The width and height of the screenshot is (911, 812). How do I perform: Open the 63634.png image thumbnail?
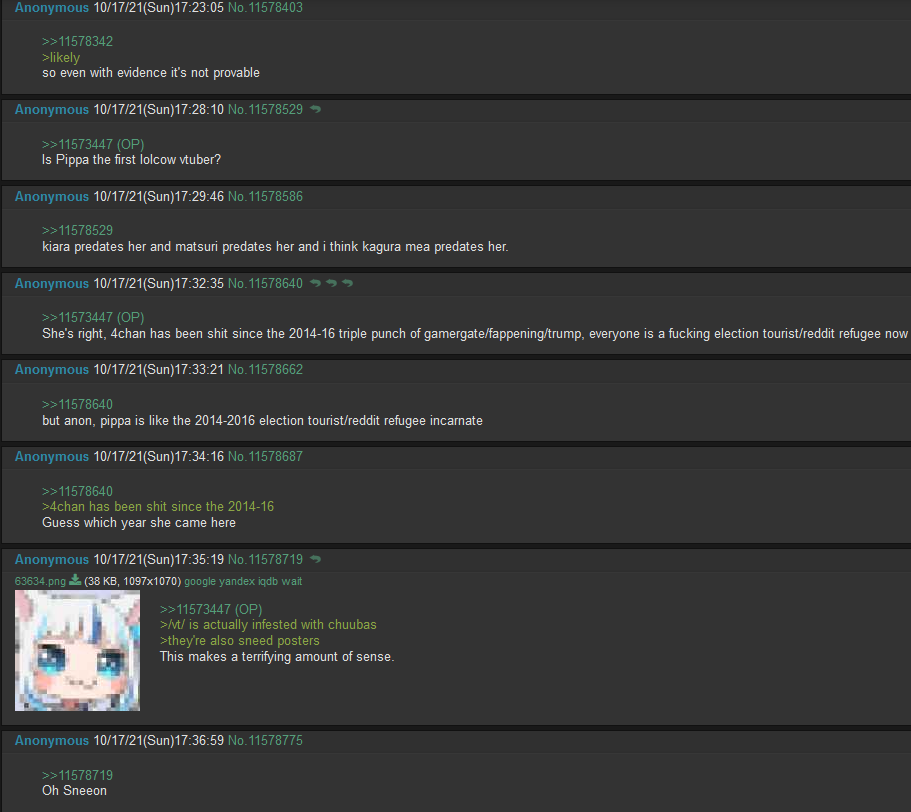click(77, 651)
